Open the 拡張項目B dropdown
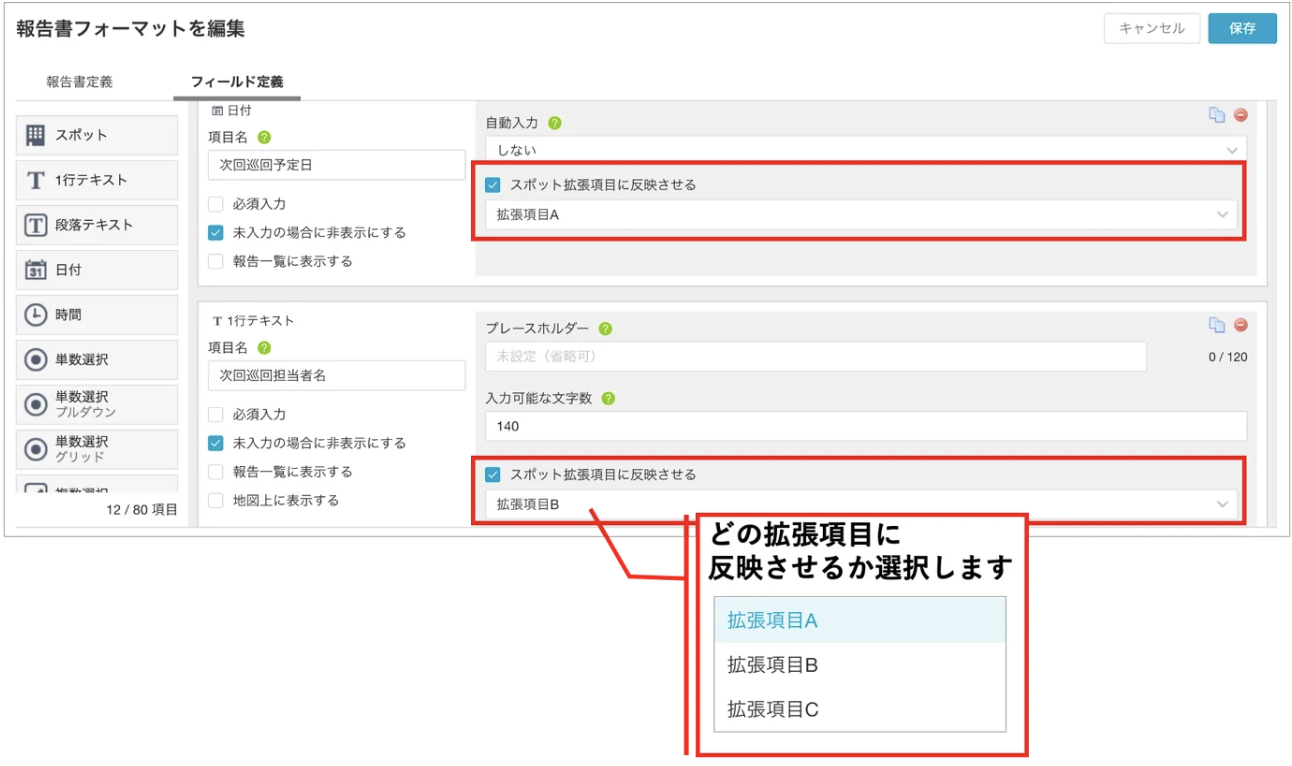The height and width of the screenshot is (766, 1292). point(861,504)
